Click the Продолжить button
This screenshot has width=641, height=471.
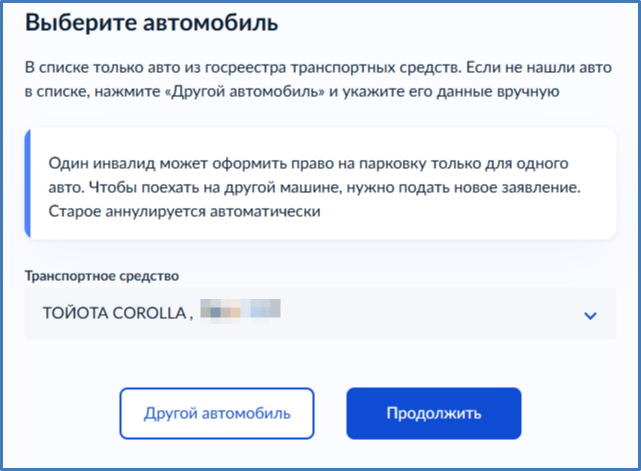(x=434, y=413)
